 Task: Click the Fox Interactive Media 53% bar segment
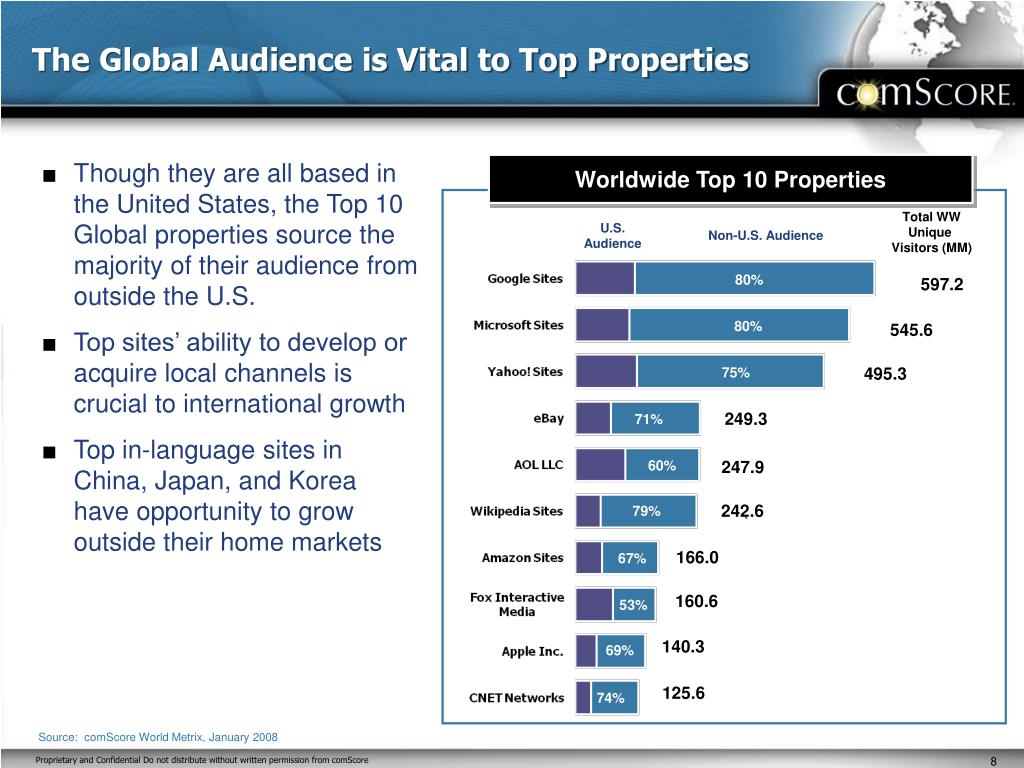click(x=633, y=605)
